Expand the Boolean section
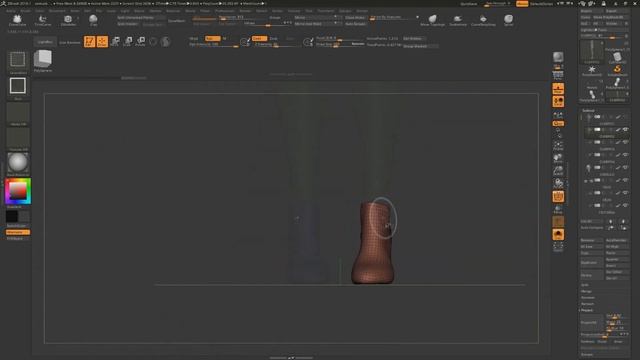The height and width of the screenshot is (360, 640). 588,298
